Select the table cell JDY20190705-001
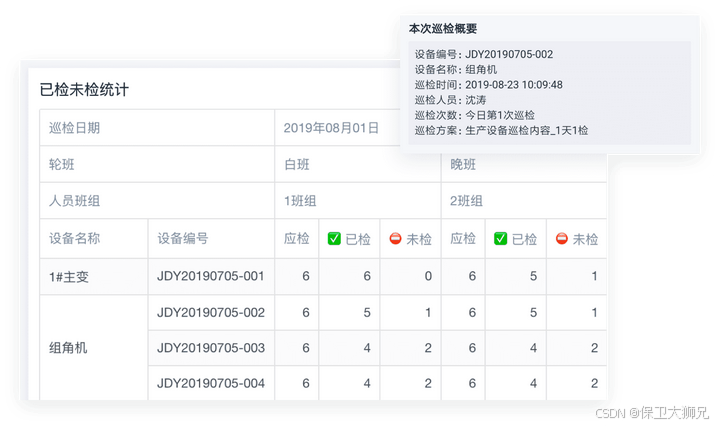 click(211, 276)
